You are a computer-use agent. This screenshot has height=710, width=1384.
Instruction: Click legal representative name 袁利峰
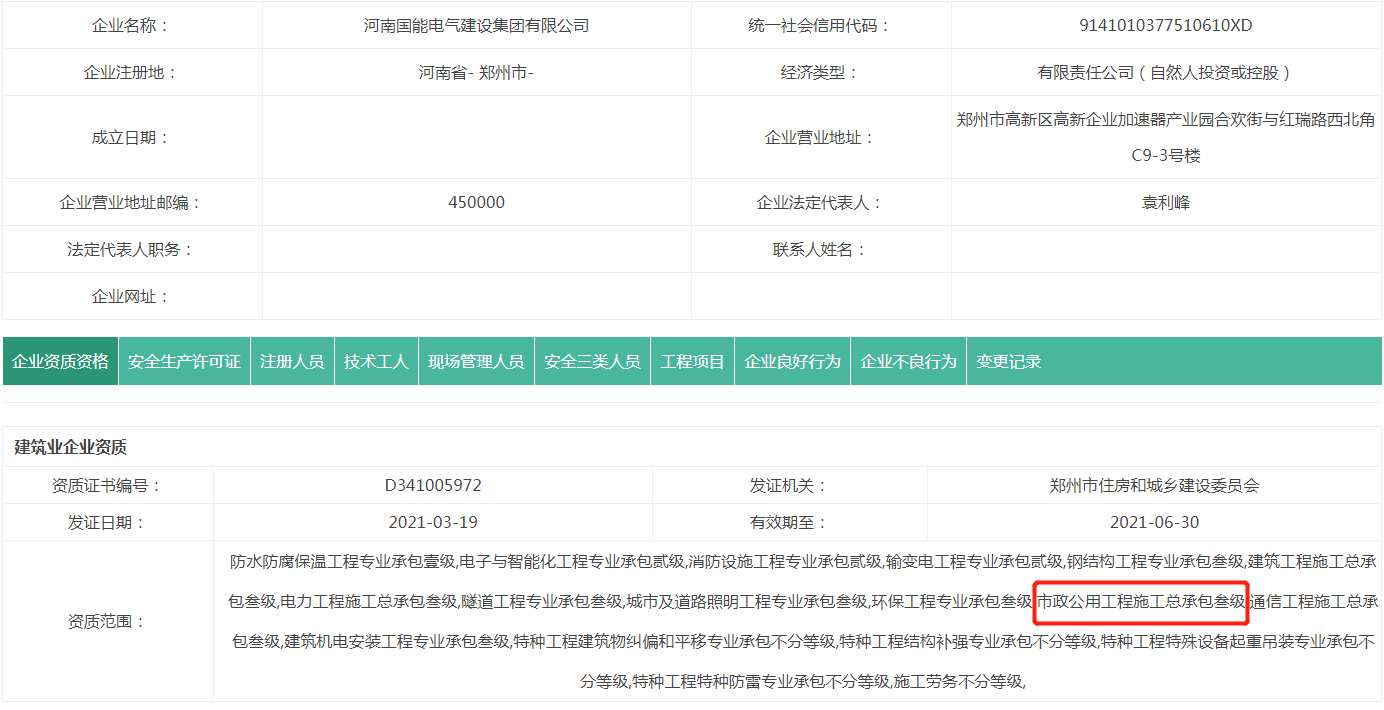click(x=1166, y=202)
